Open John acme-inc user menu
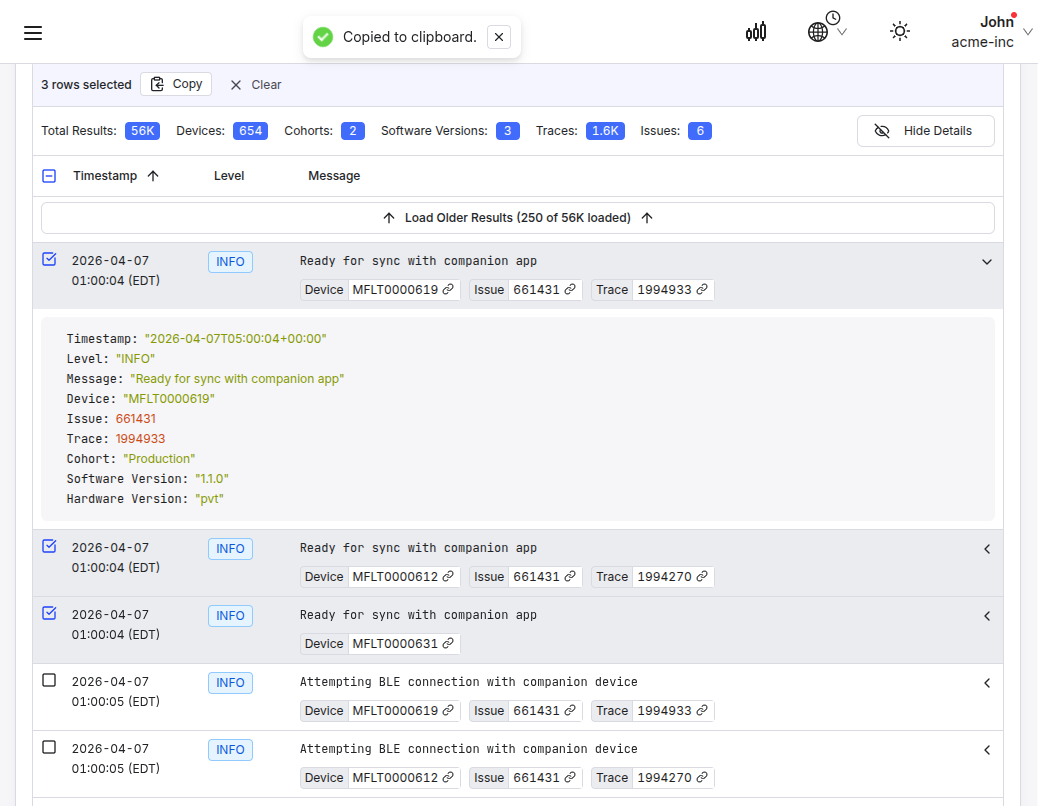The width and height of the screenshot is (1038, 806). click(x=990, y=32)
